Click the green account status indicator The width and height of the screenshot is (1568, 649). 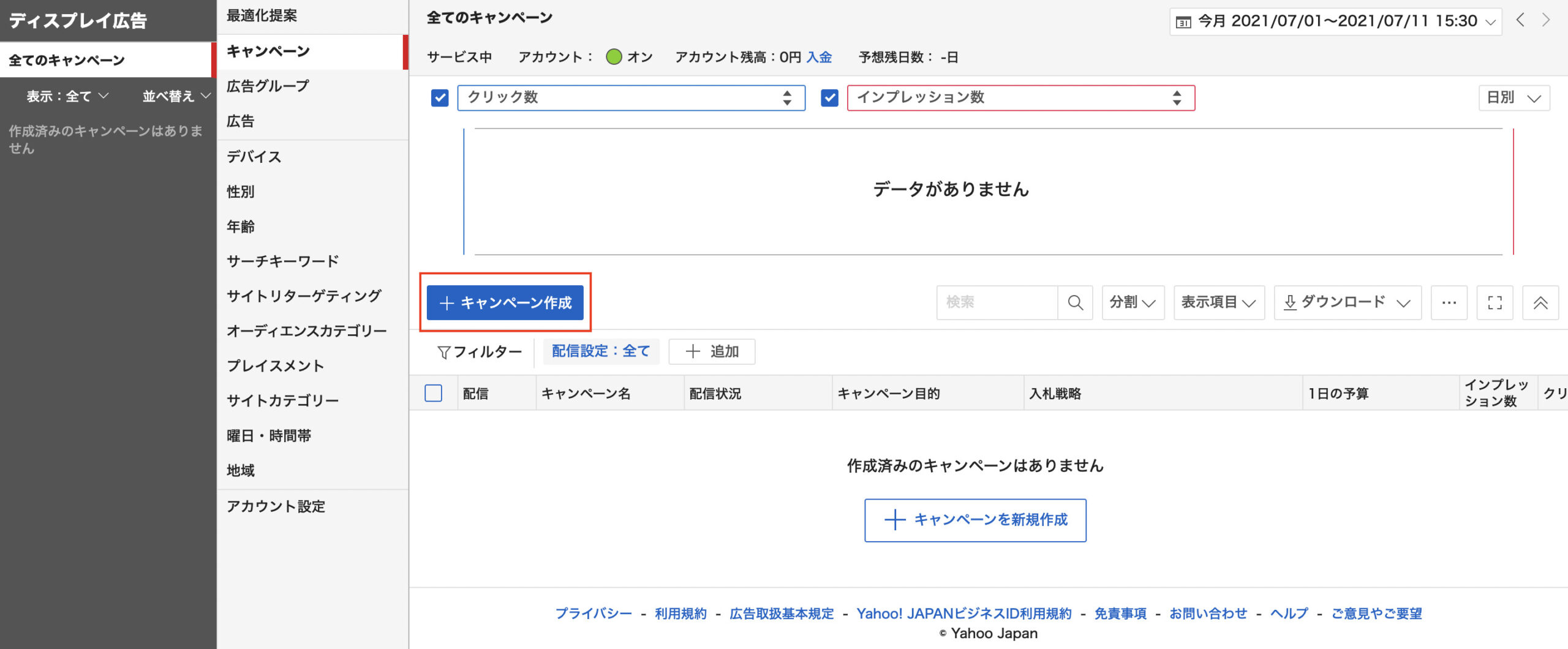pyautogui.click(x=614, y=57)
